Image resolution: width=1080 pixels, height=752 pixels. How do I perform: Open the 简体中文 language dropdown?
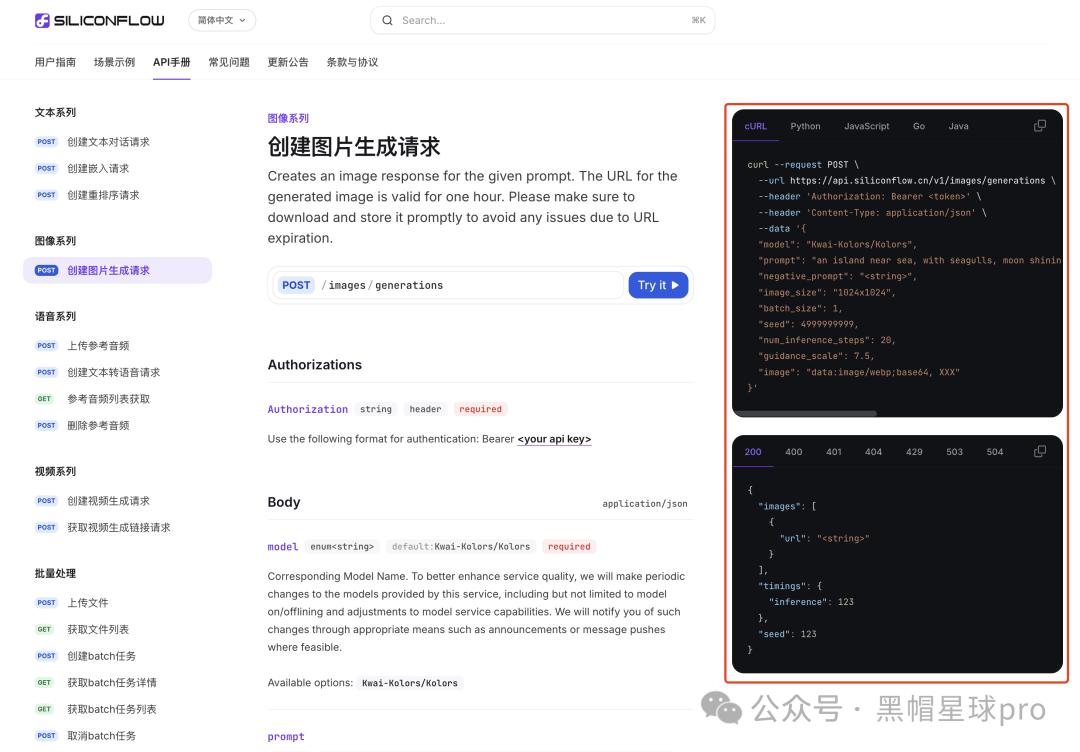click(x=222, y=21)
